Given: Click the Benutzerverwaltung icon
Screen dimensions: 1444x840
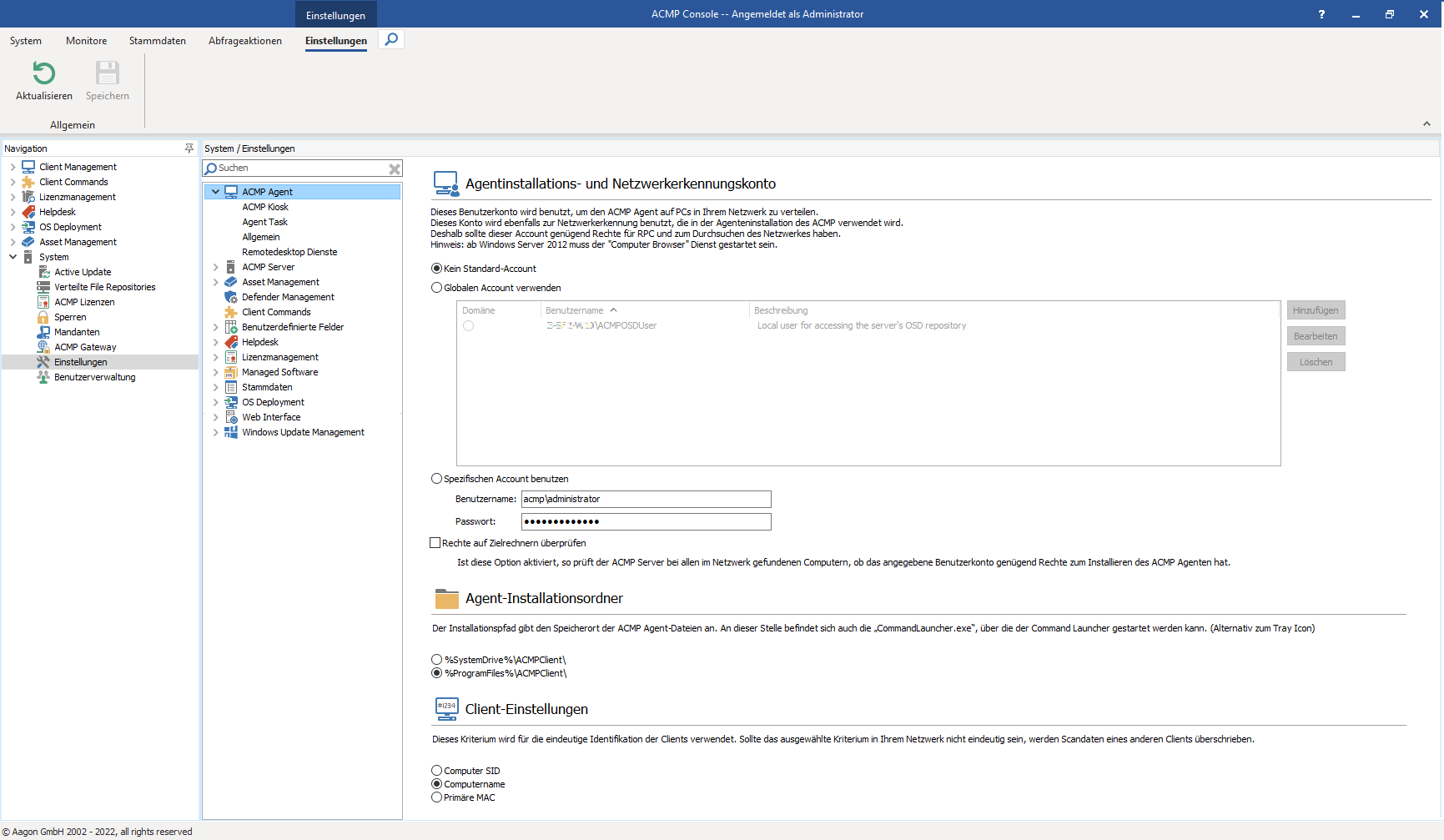Looking at the screenshot, I should click(43, 377).
